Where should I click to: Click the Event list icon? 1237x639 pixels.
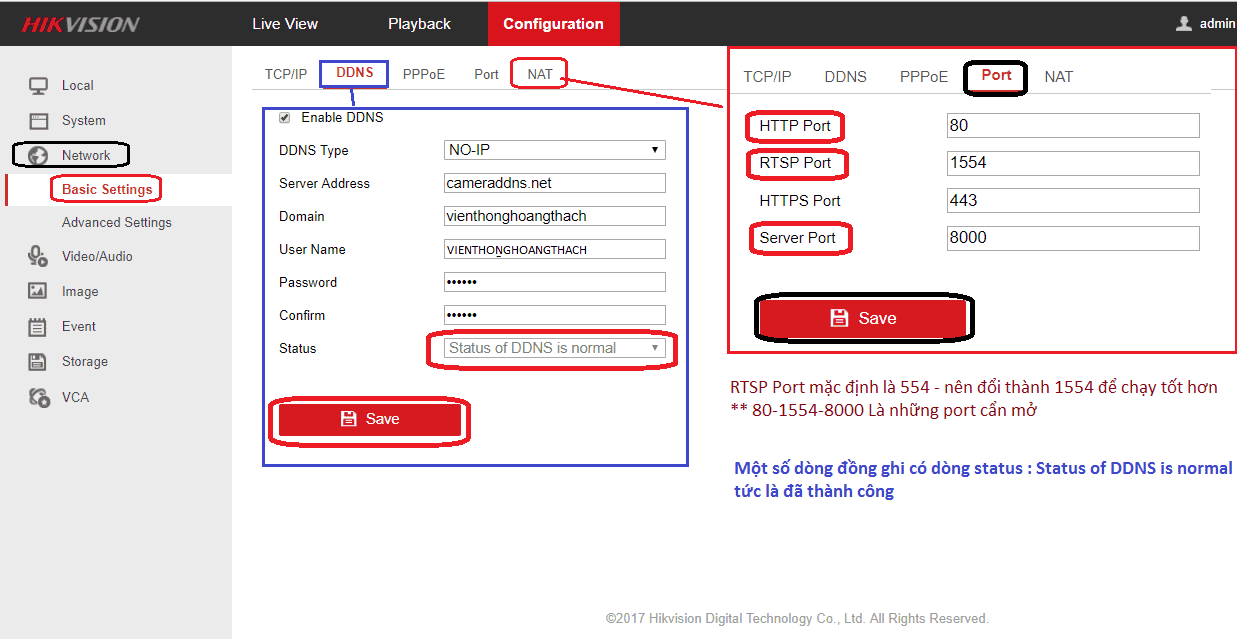pos(38,327)
